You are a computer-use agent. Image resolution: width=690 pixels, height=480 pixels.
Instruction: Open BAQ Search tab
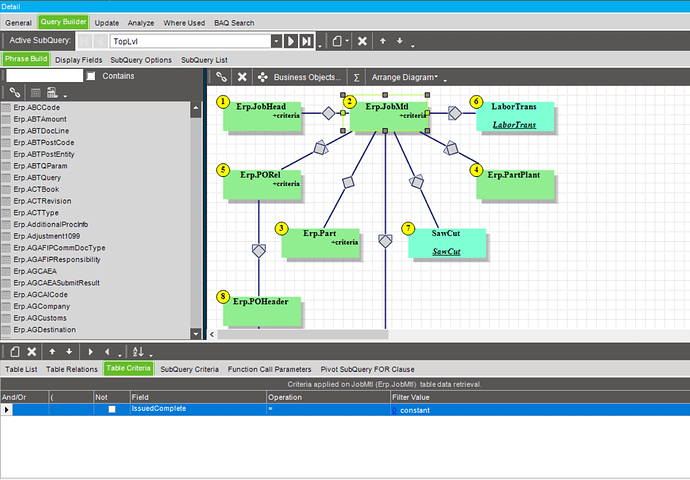(234, 23)
